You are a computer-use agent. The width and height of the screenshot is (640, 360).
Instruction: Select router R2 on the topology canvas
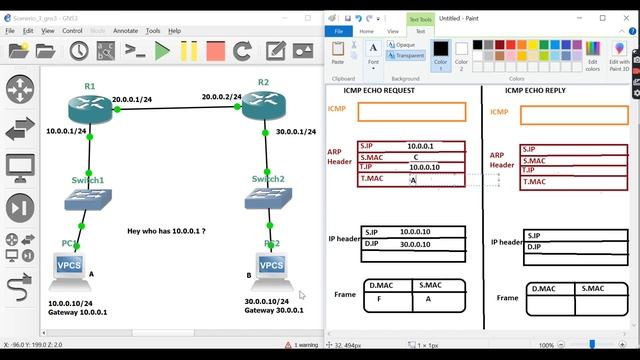264,106
